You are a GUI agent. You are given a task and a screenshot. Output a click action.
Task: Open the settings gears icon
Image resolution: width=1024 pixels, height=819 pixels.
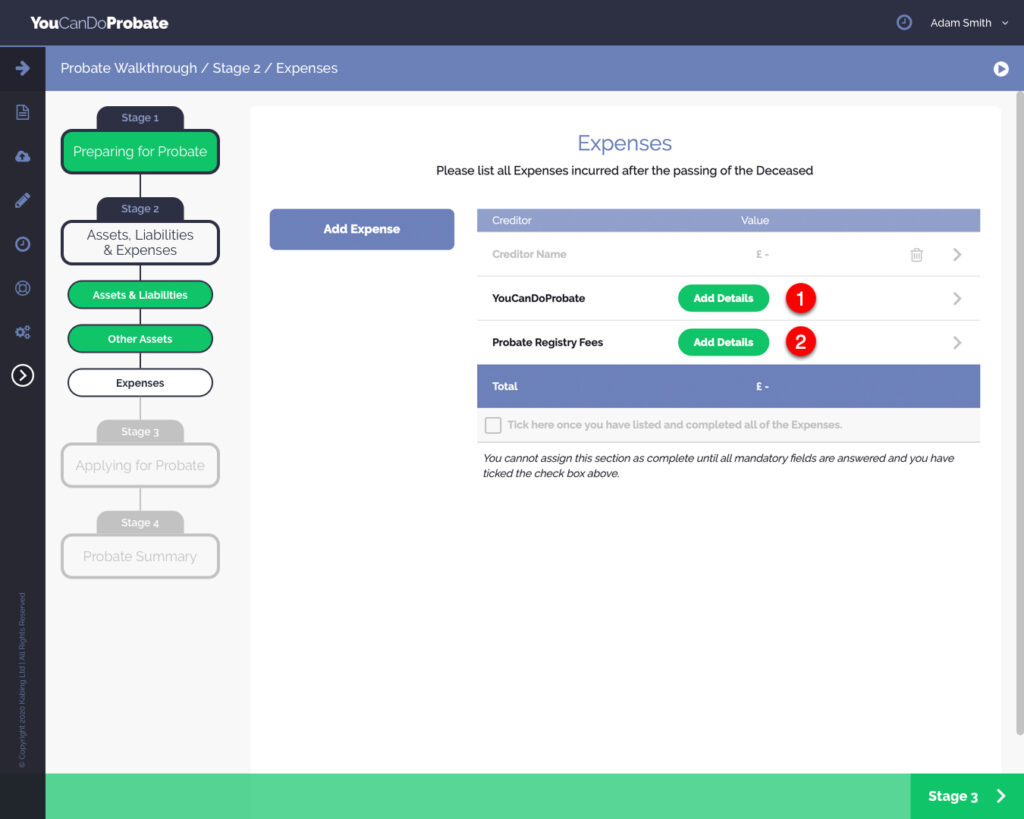coord(22,332)
